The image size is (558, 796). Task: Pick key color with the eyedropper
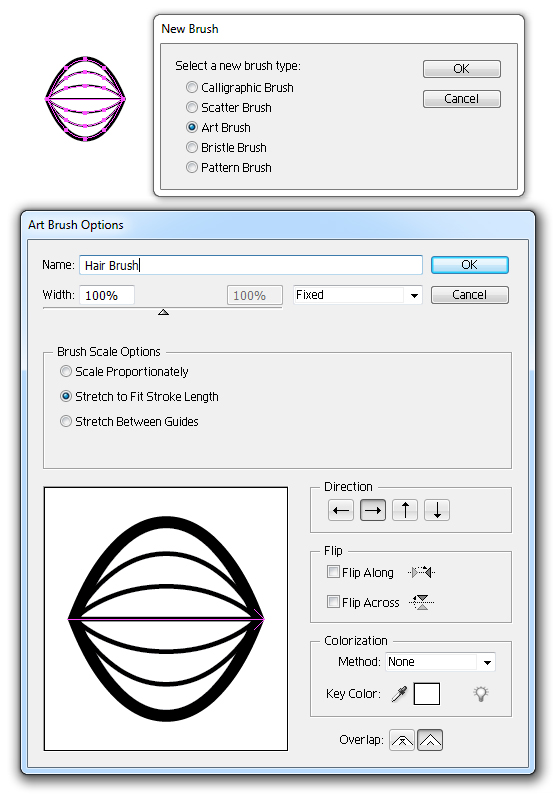(400, 693)
